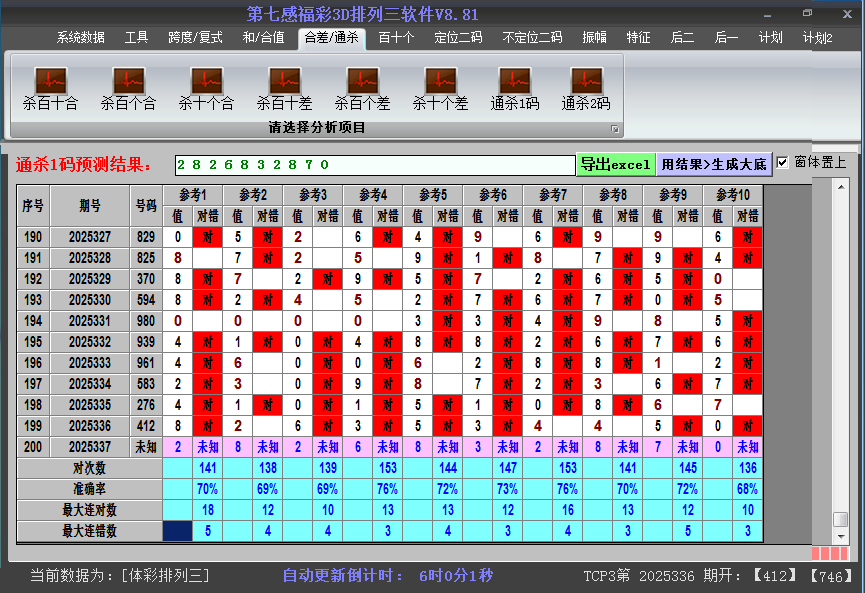The width and height of the screenshot is (865, 593).
Task: Select row 195 for period 2025332
Action: pos(84,342)
